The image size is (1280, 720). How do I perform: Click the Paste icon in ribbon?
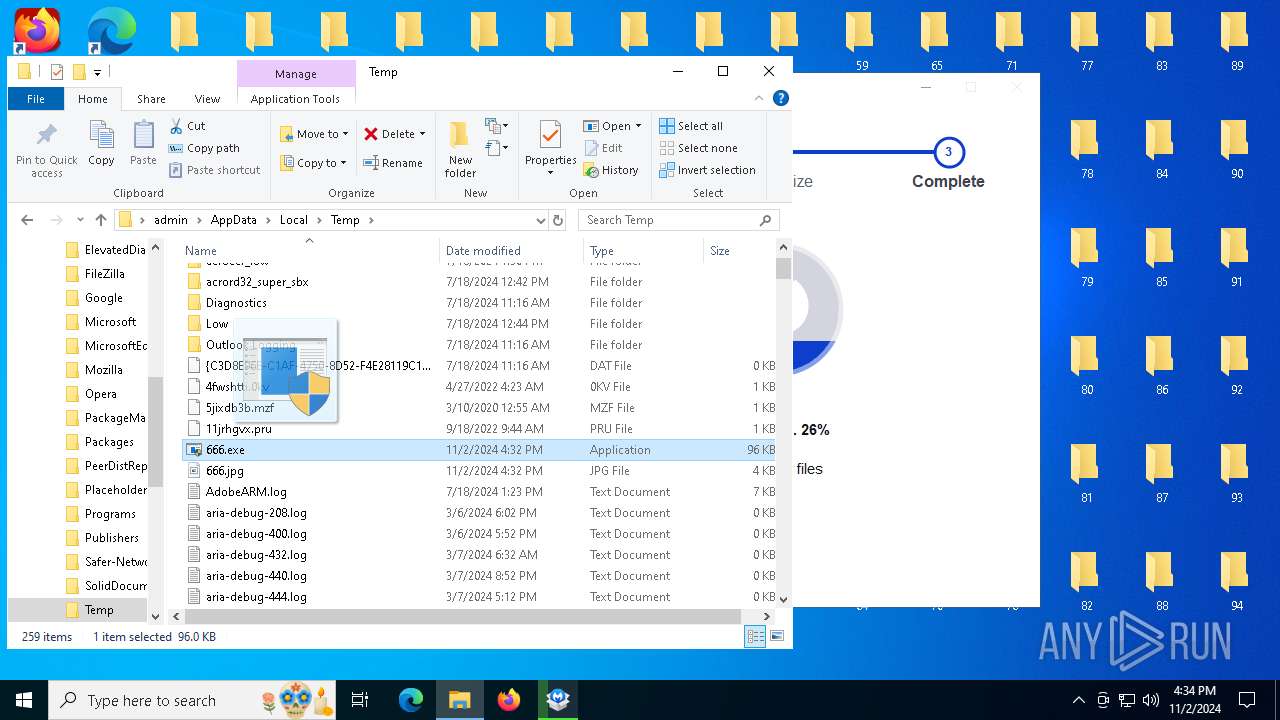coord(143,143)
